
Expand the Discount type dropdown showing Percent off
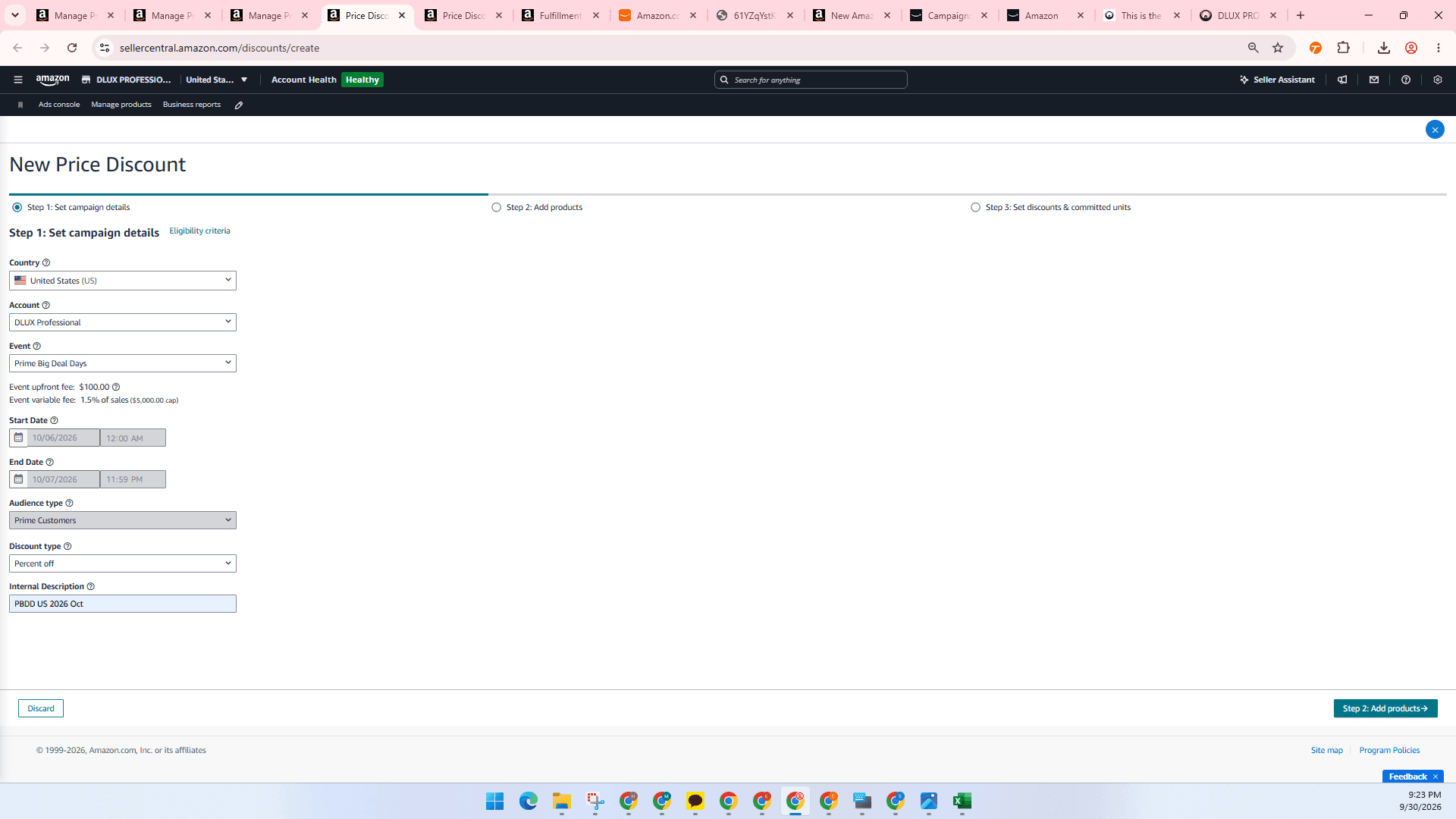point(123,563)
